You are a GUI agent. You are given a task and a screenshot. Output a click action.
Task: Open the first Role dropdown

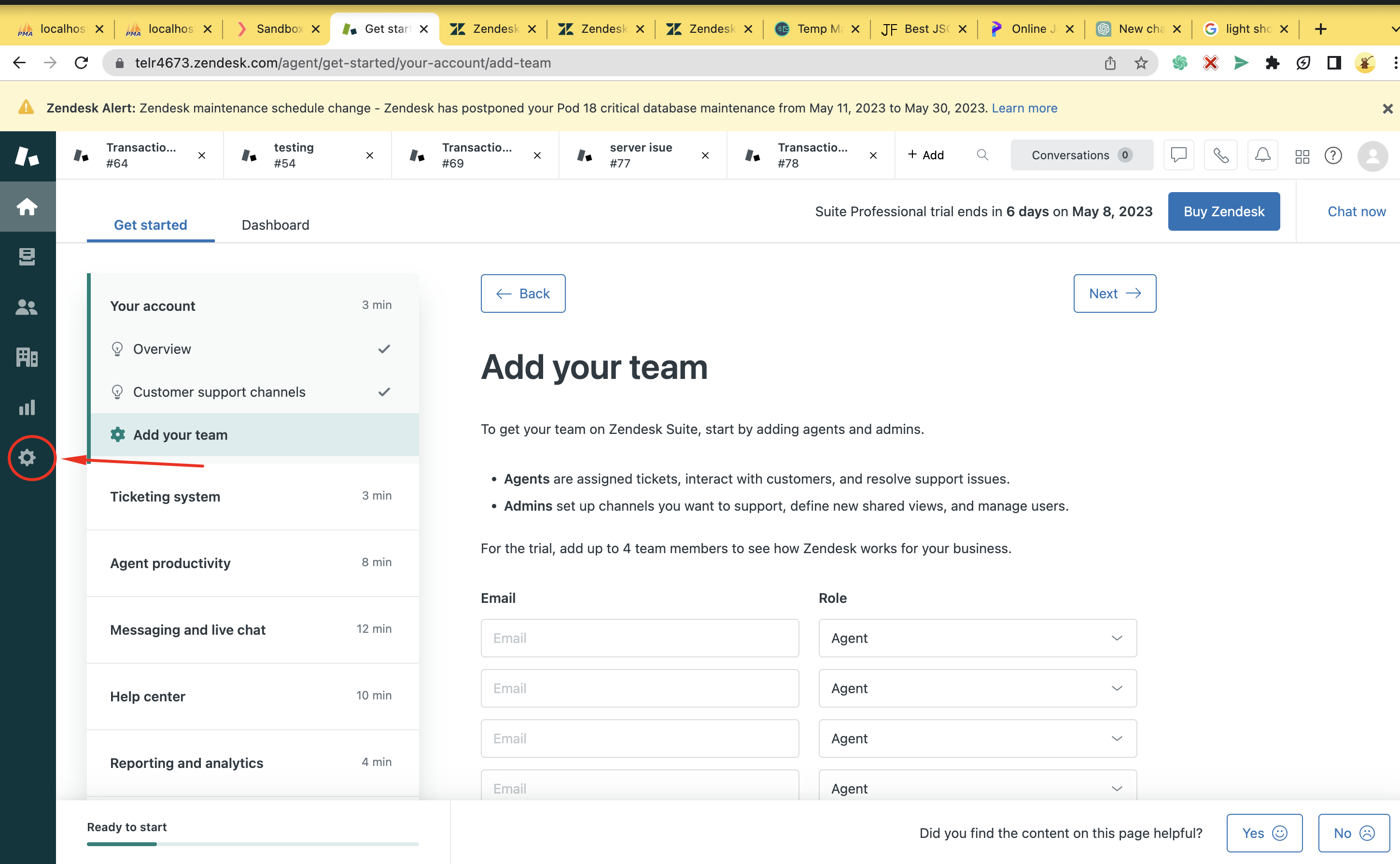point(977,638)
